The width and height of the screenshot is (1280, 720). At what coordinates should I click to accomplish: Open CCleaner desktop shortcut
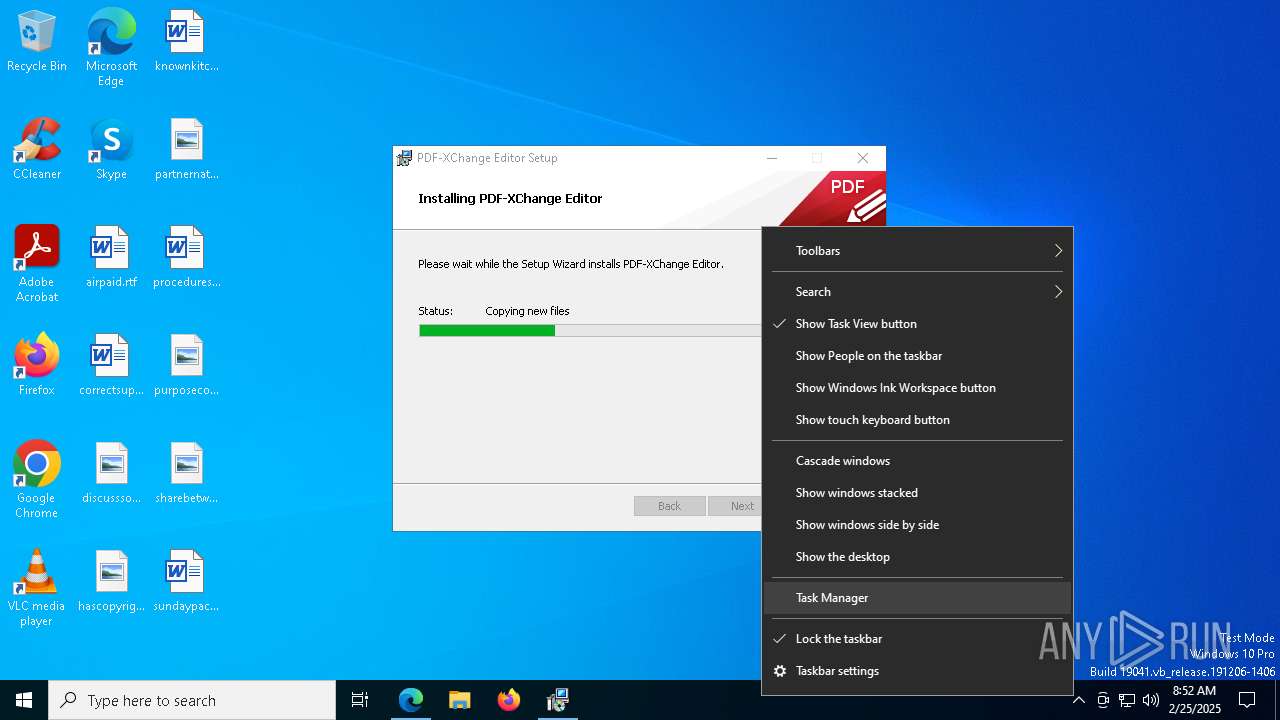(x=37, y=149)
